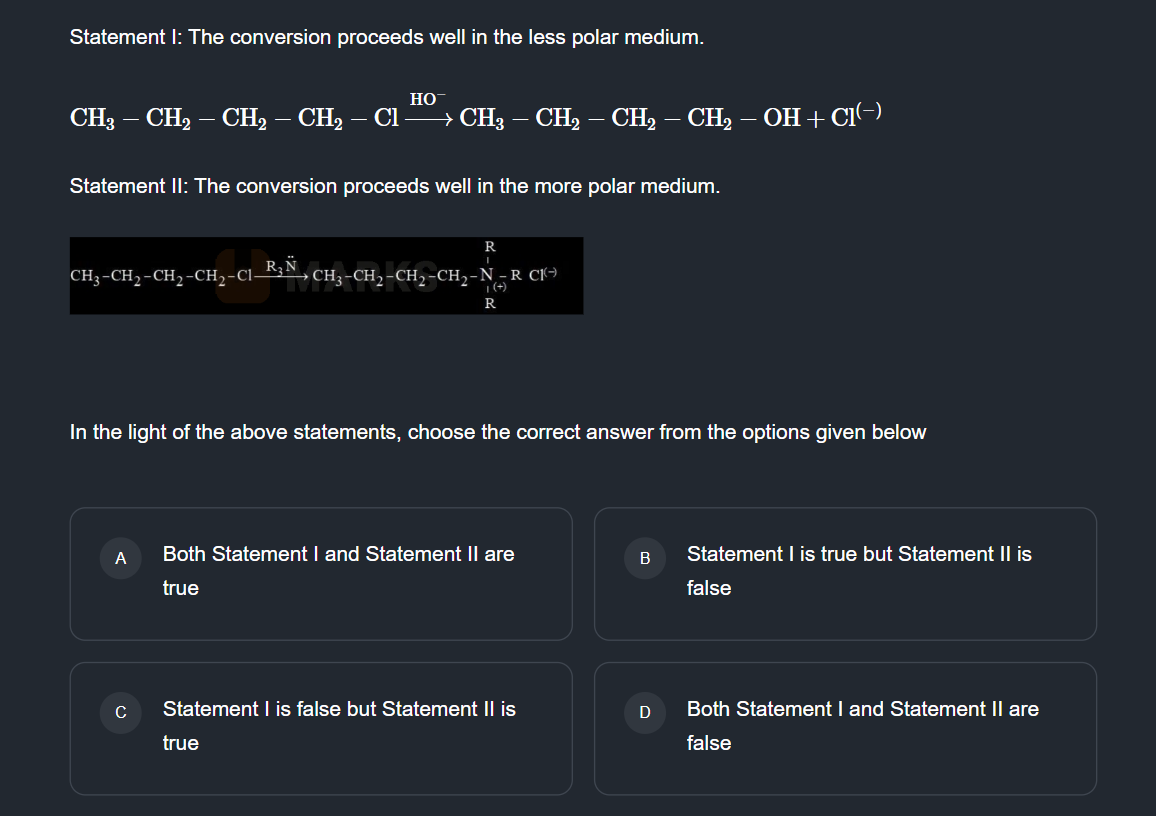The height and width of the screenshot is (816, 1156).
Task: Select option C letter badge
Action: point(121,713)
